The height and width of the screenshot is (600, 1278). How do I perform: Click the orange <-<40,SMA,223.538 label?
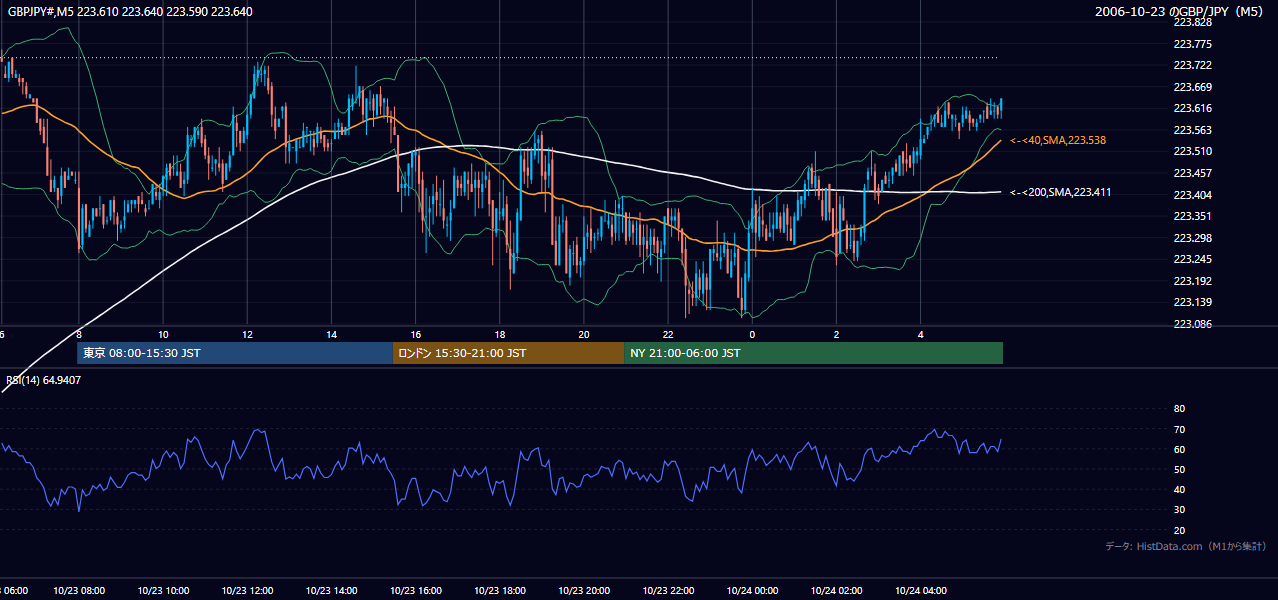click(1058, 141)
